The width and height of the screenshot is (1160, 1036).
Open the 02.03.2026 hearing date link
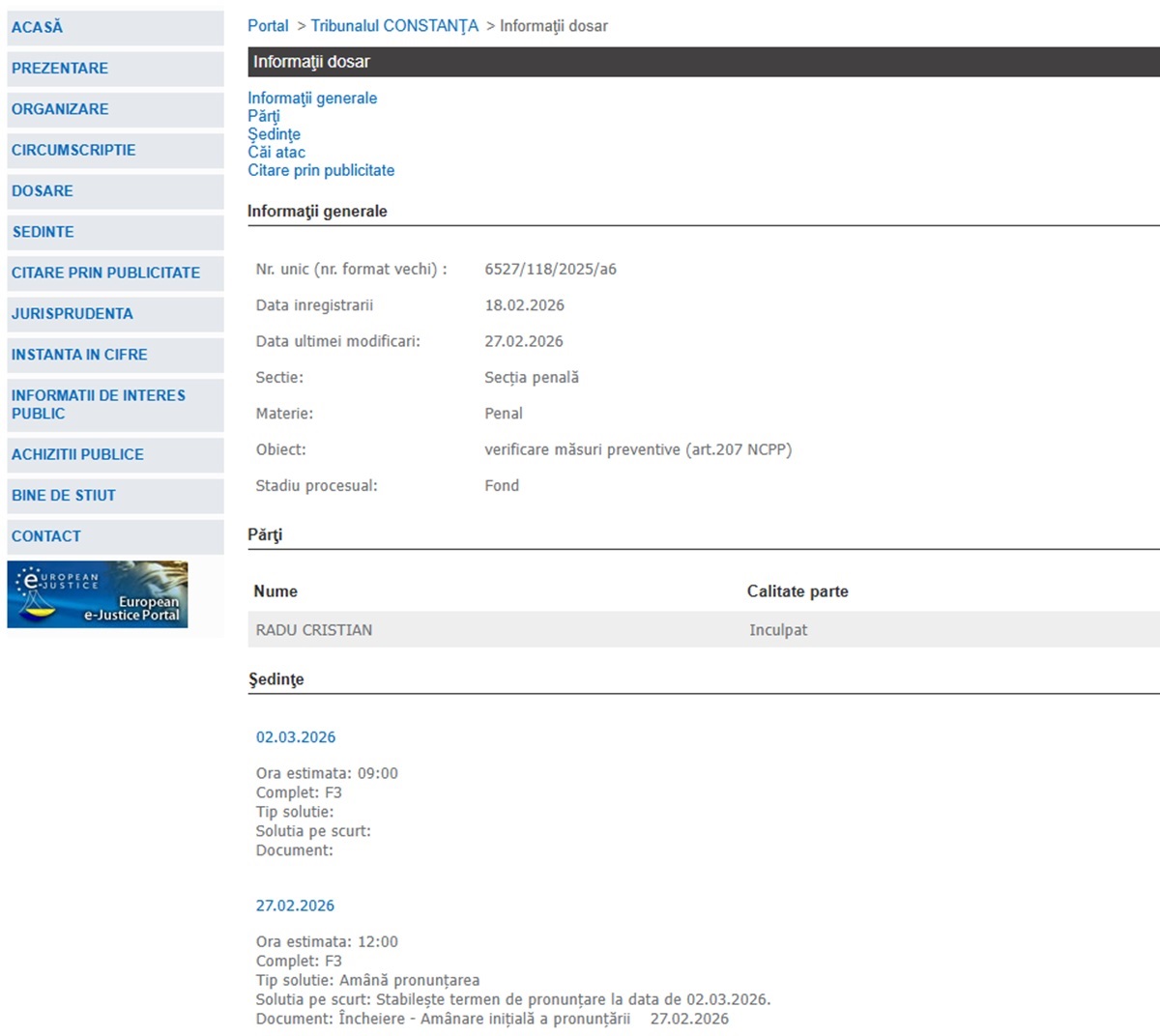point(296,737)
